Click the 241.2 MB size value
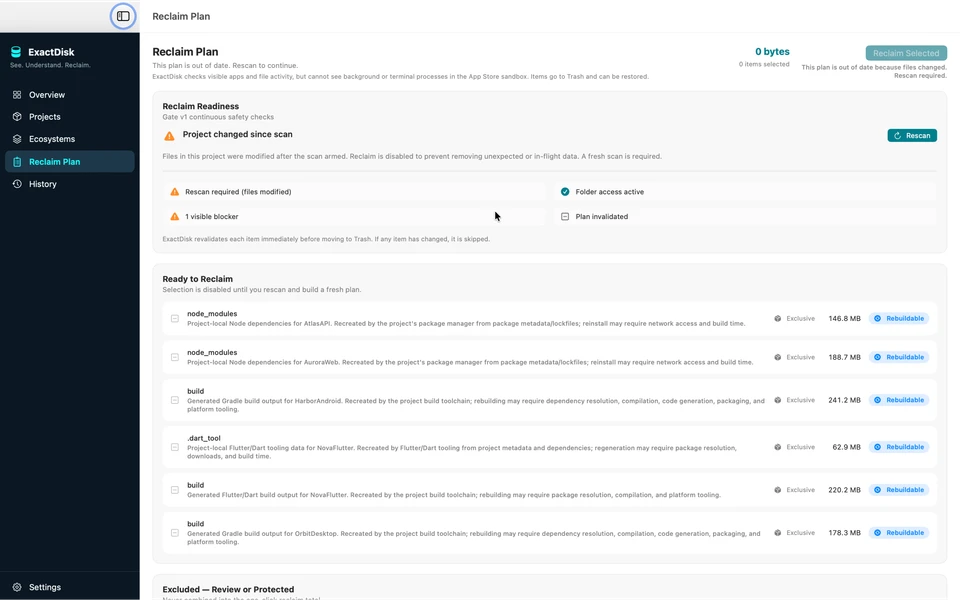Viewport: 960px width, 600px height. point(844,400)
